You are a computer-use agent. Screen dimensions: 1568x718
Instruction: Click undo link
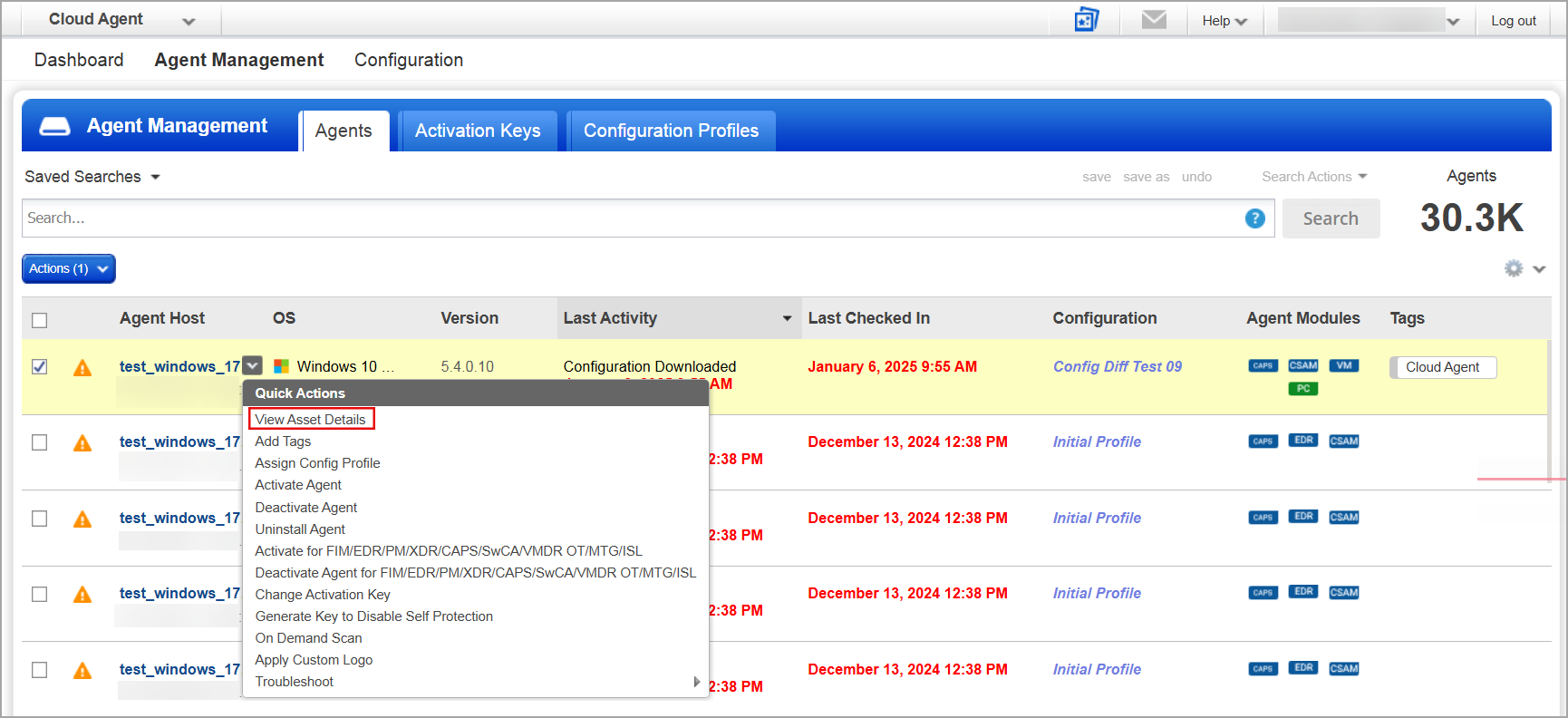pyautogui.click(x=1196, y=177)
